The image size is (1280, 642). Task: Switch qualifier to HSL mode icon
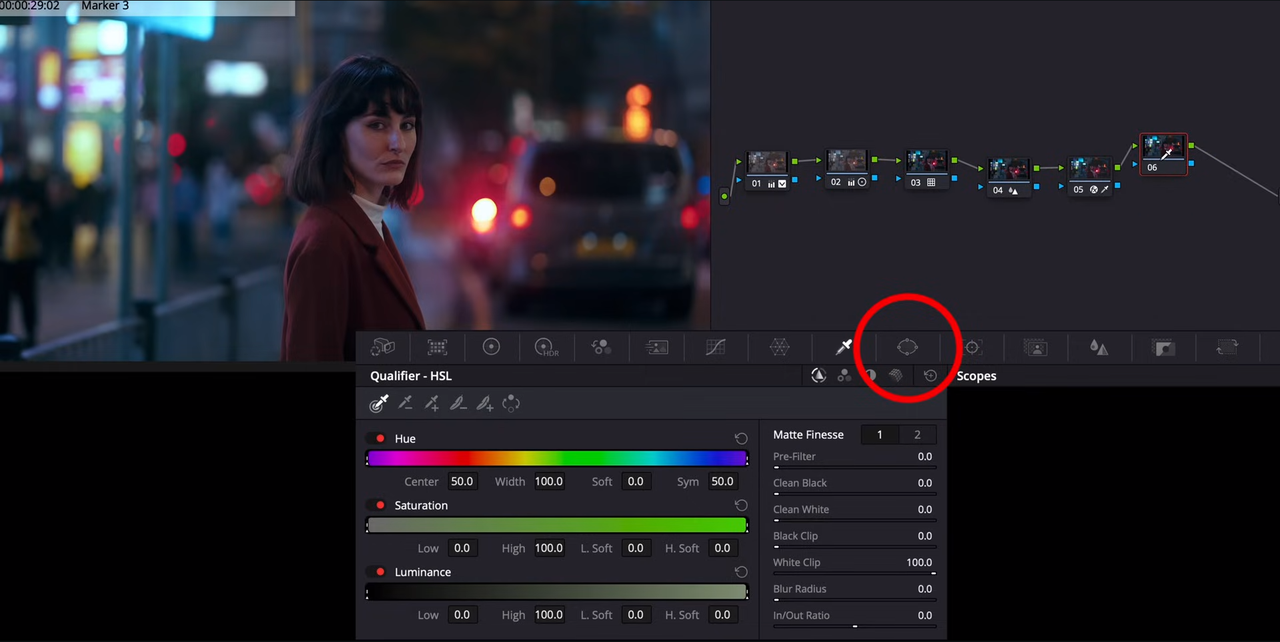[818, 376]
